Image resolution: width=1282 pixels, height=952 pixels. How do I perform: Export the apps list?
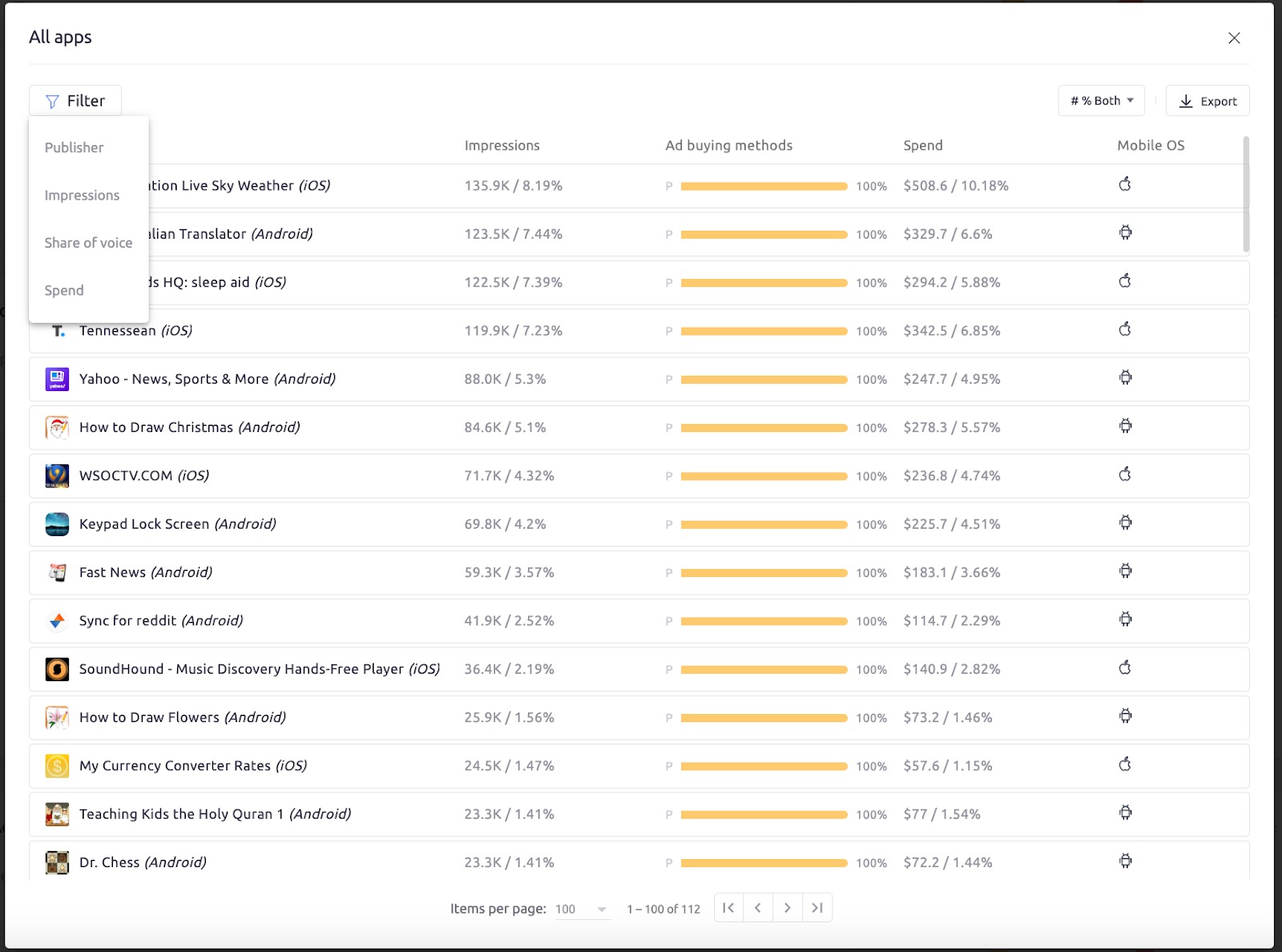point(1207,101)
